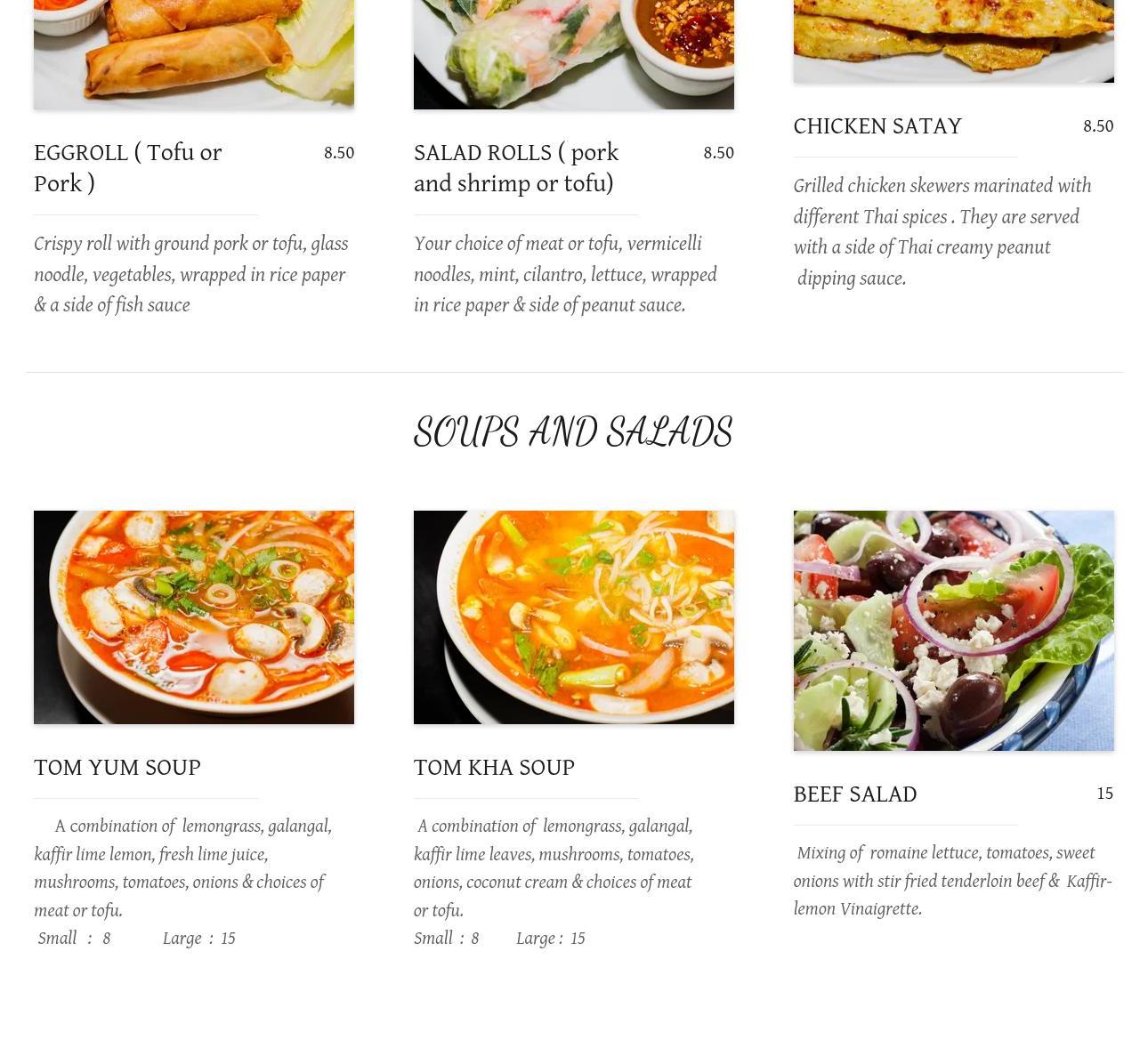Open the salad rolls photo
Screen dimensions: 1148x1040
pos(574,54)
